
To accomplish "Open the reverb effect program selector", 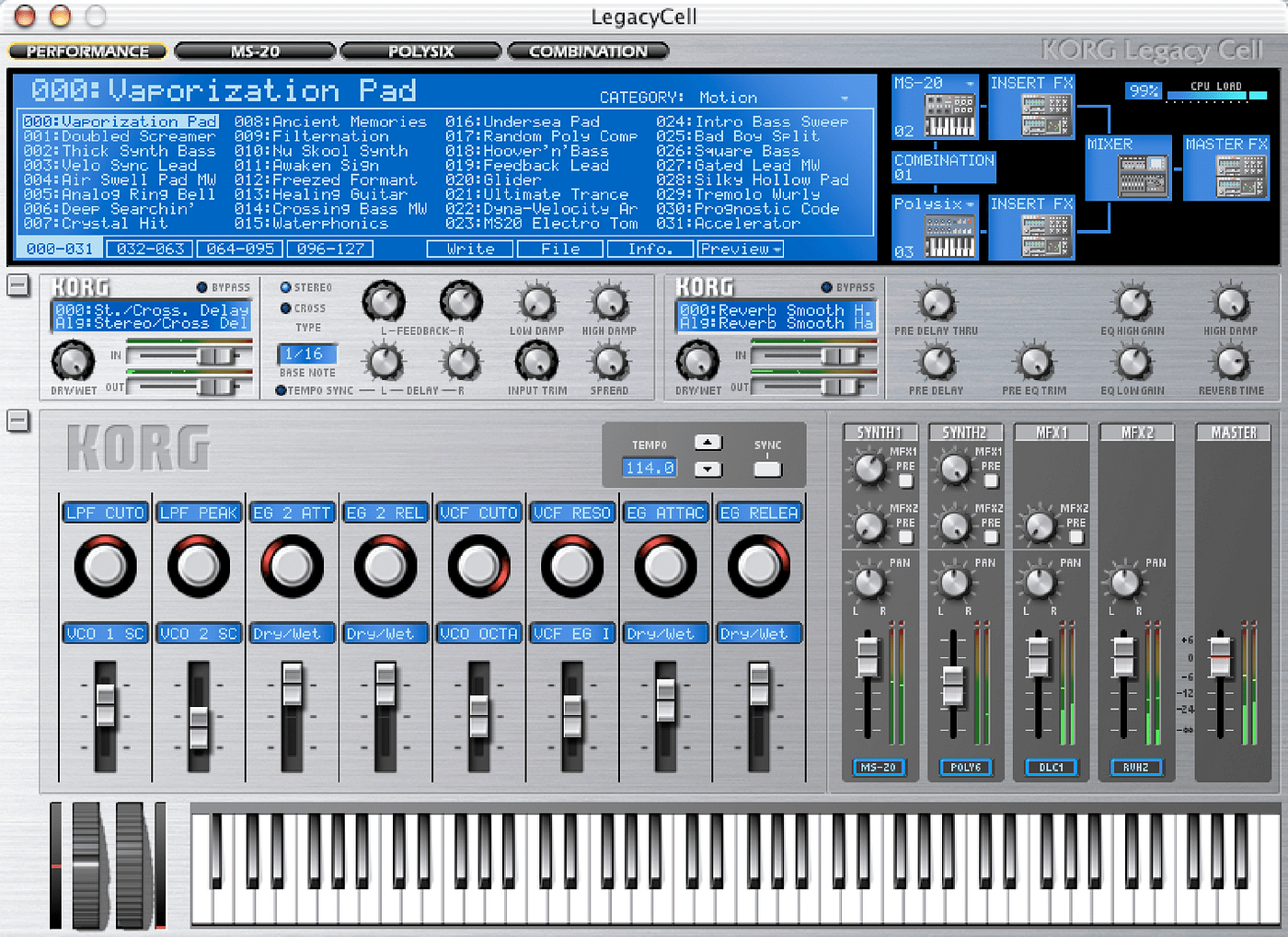I will coord(776,317).
